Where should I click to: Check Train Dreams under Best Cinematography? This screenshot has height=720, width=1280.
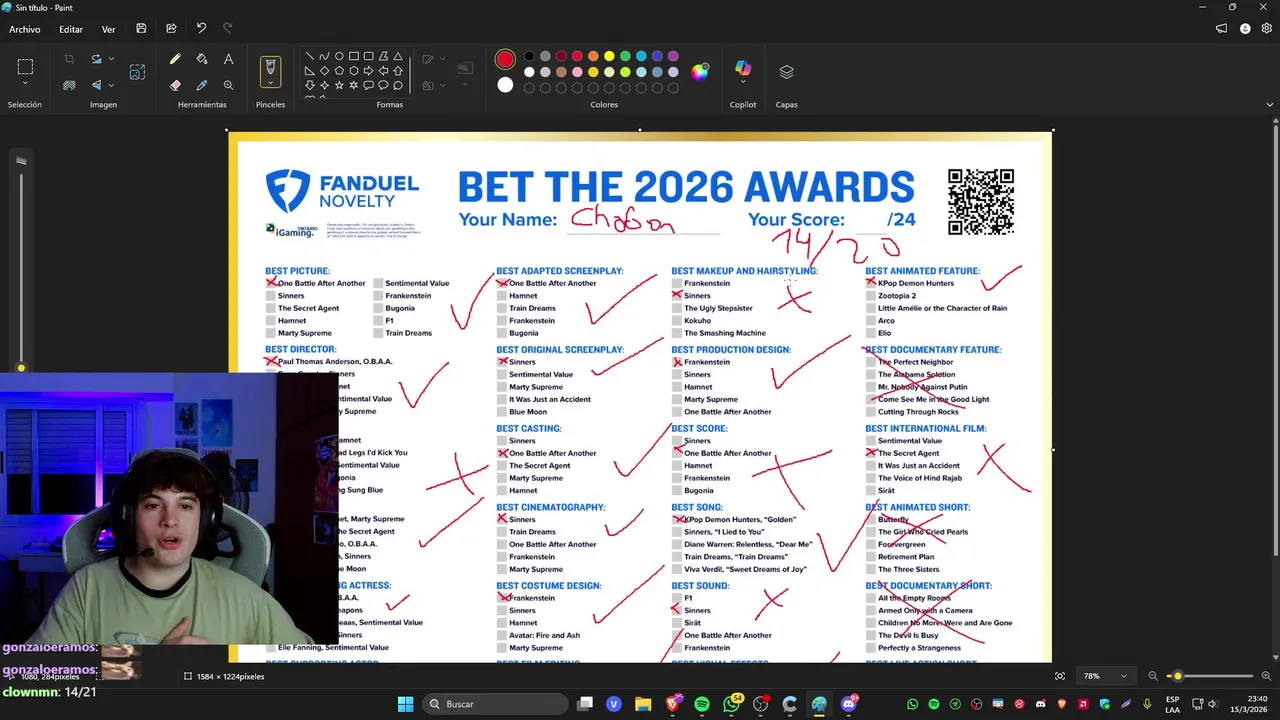pyautogui.click(x=501, y=532)
